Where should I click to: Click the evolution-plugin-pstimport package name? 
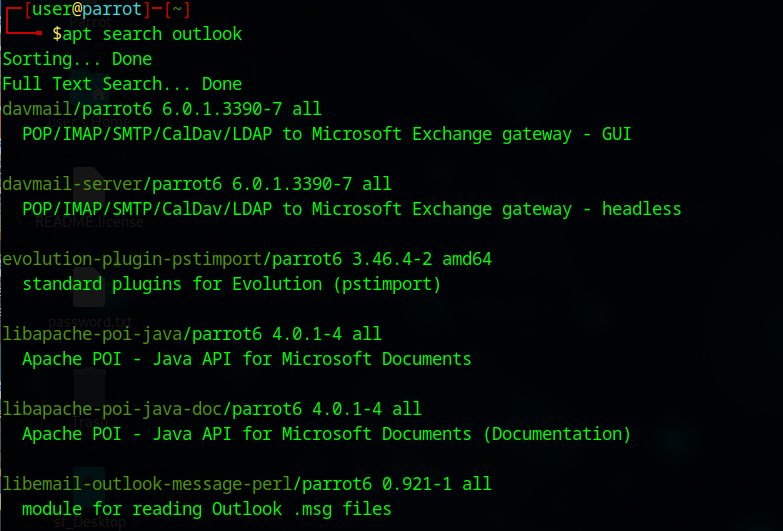[x=132, y=259]
